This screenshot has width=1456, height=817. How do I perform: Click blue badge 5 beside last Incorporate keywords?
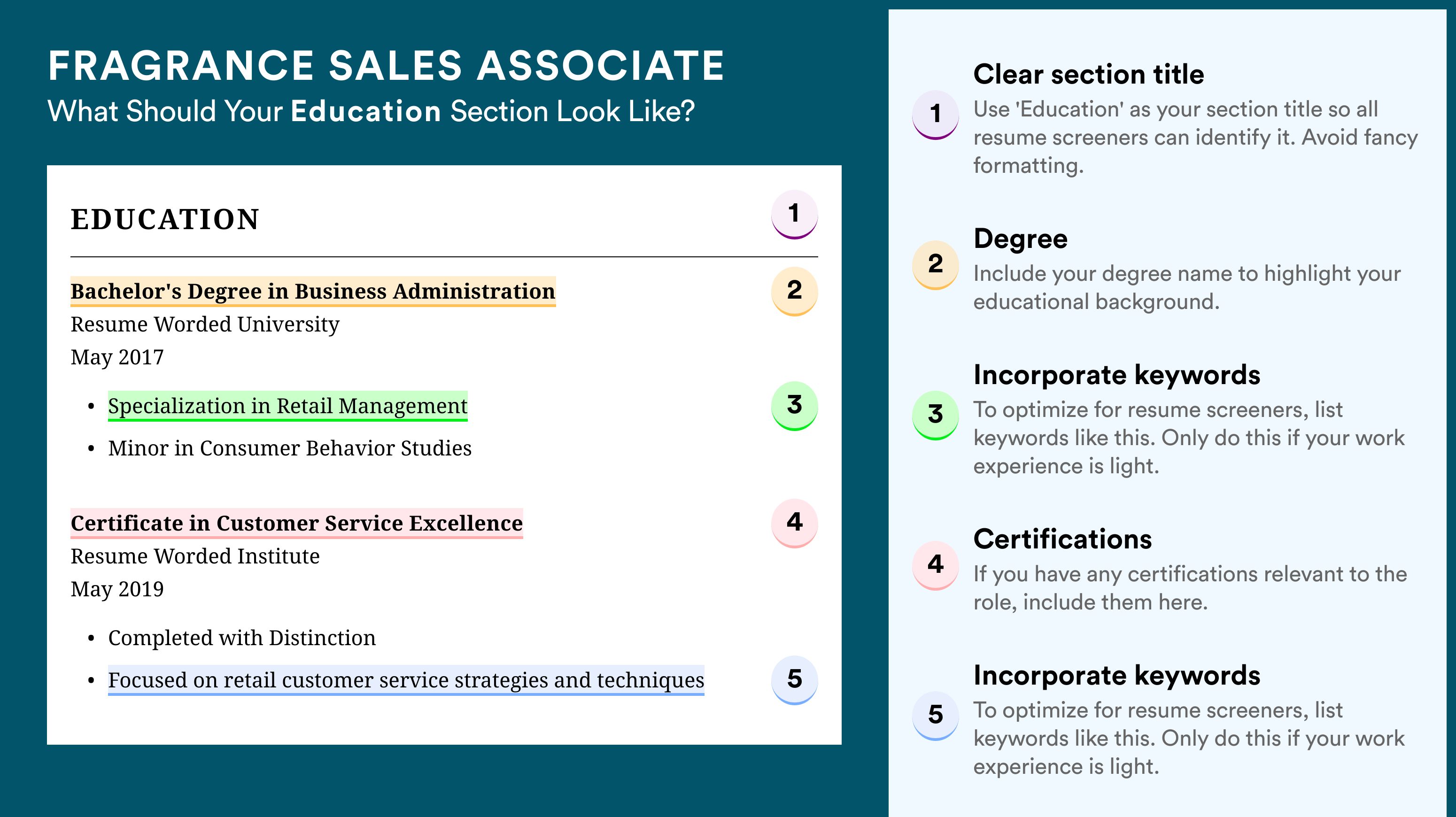tap(936, 716)
